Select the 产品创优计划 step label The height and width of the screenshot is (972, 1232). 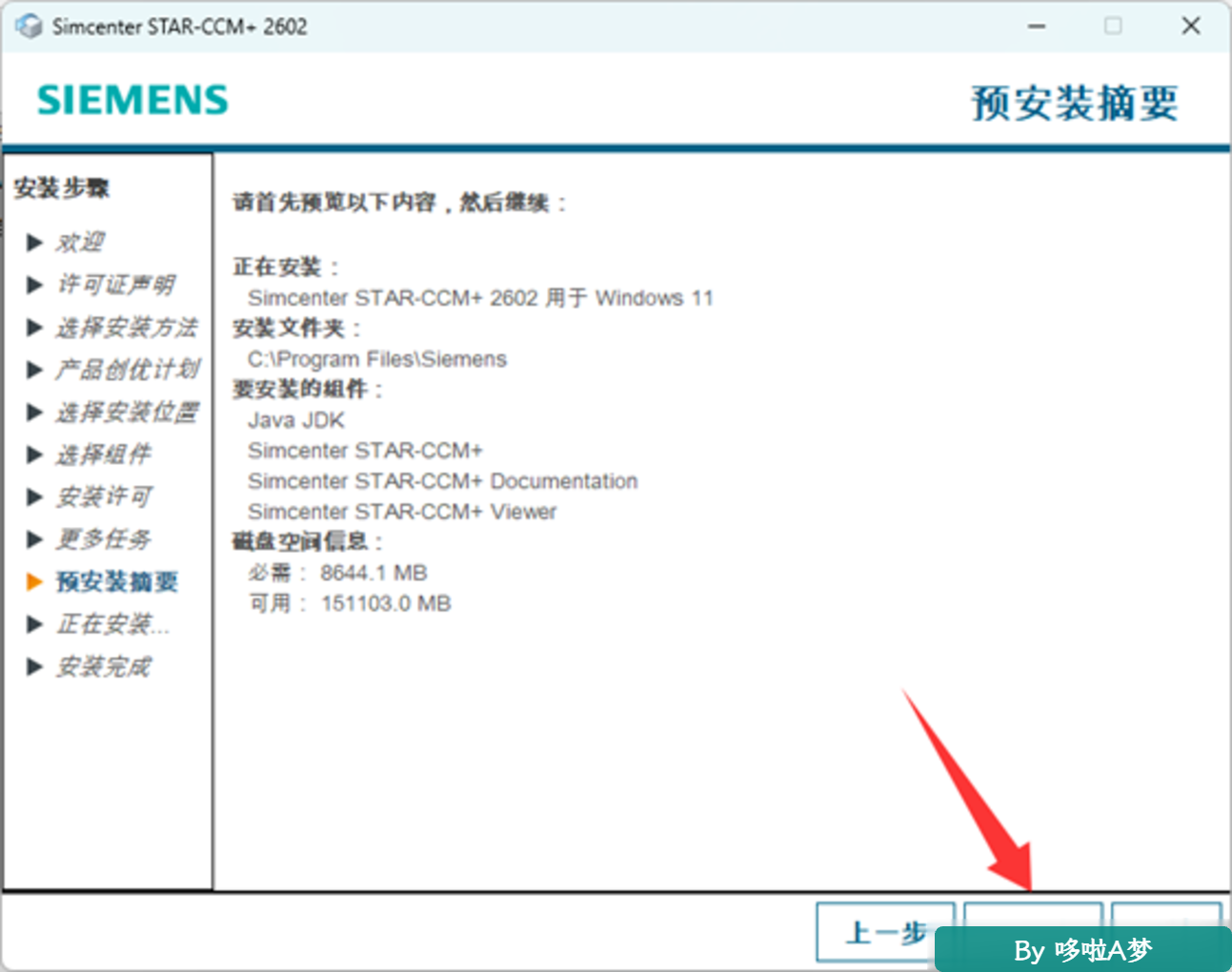click(127, 370)
